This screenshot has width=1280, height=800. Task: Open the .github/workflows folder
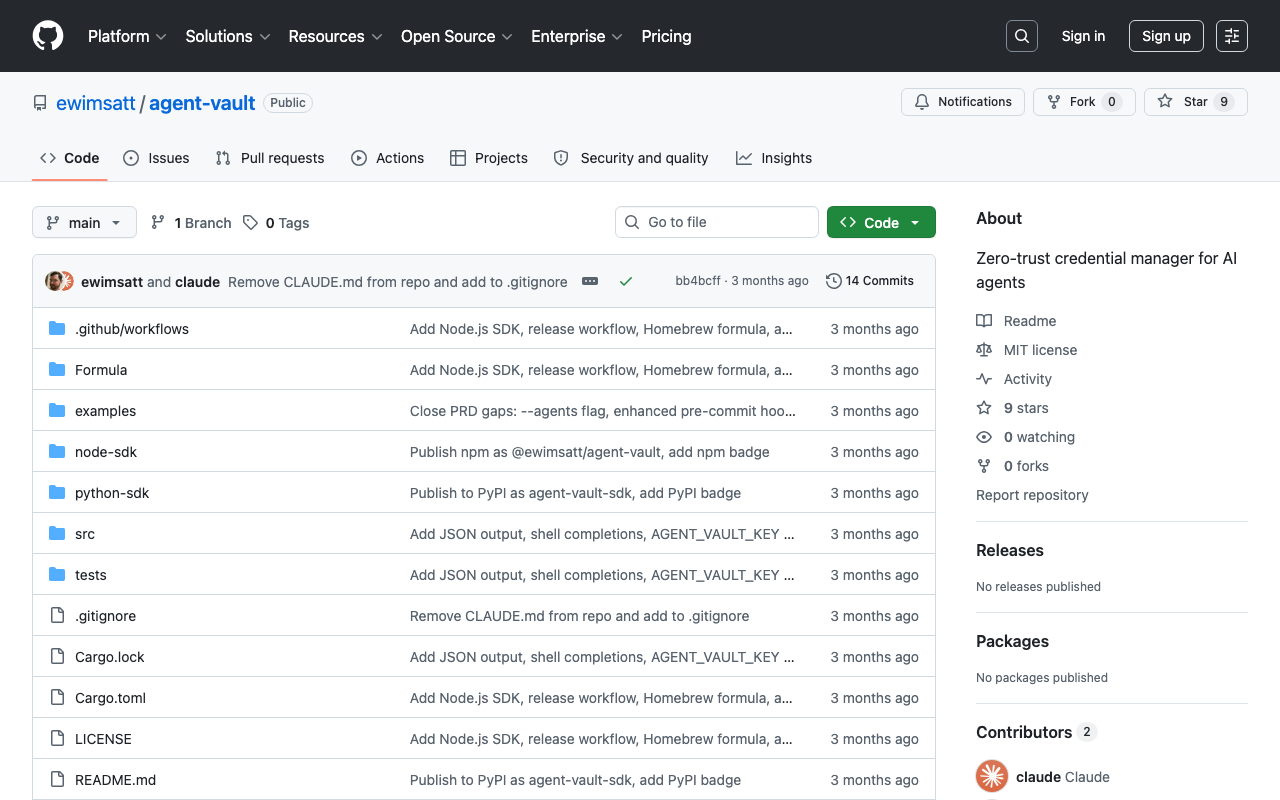[132, 329]
